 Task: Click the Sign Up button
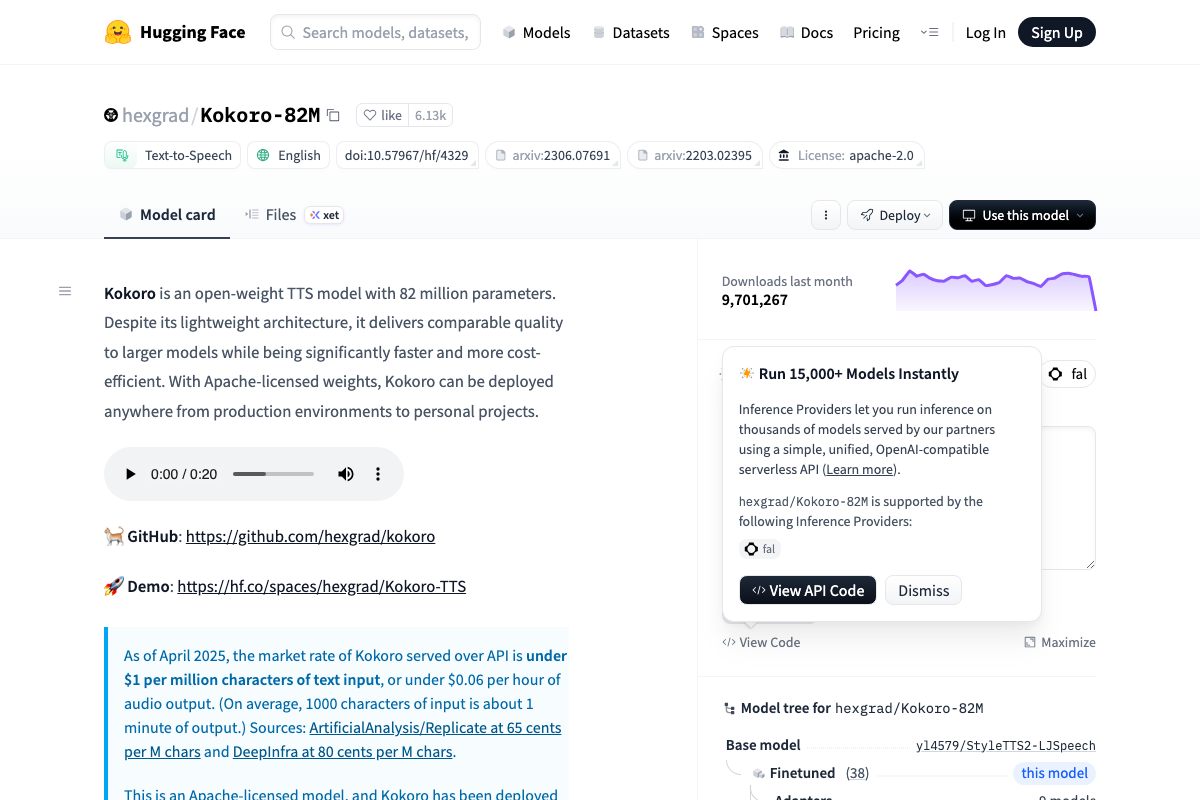[1057, 33]
